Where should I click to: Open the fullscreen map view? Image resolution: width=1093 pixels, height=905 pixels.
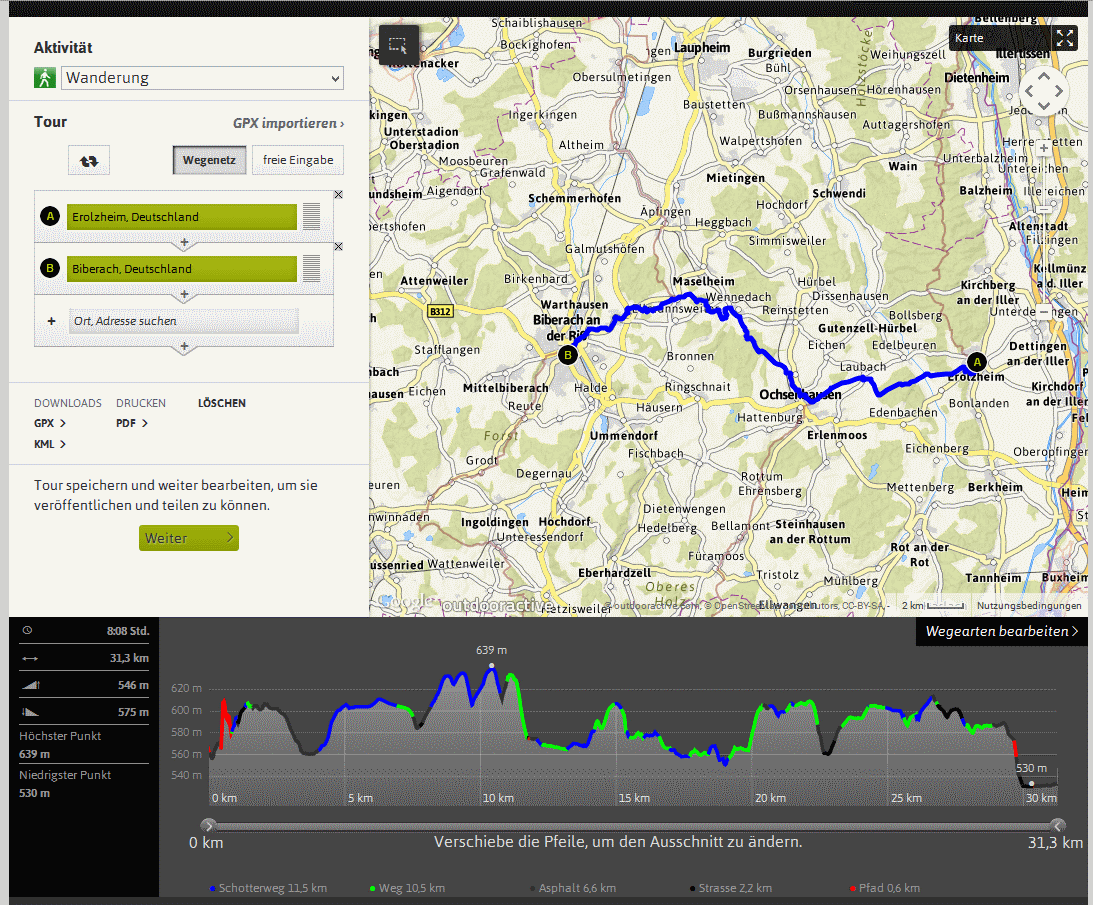point(1065,38)
